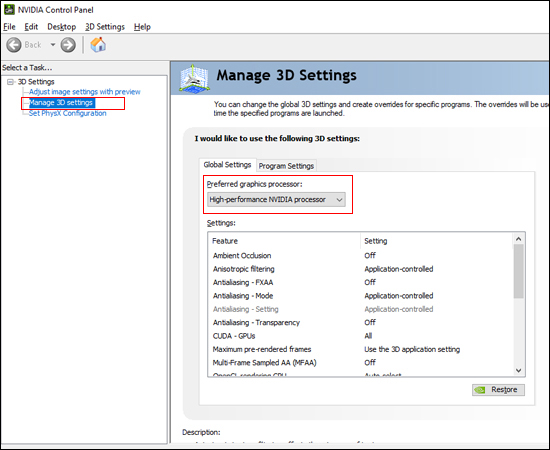Click Off value for Antialiasing - FXAA

[370, 282]
